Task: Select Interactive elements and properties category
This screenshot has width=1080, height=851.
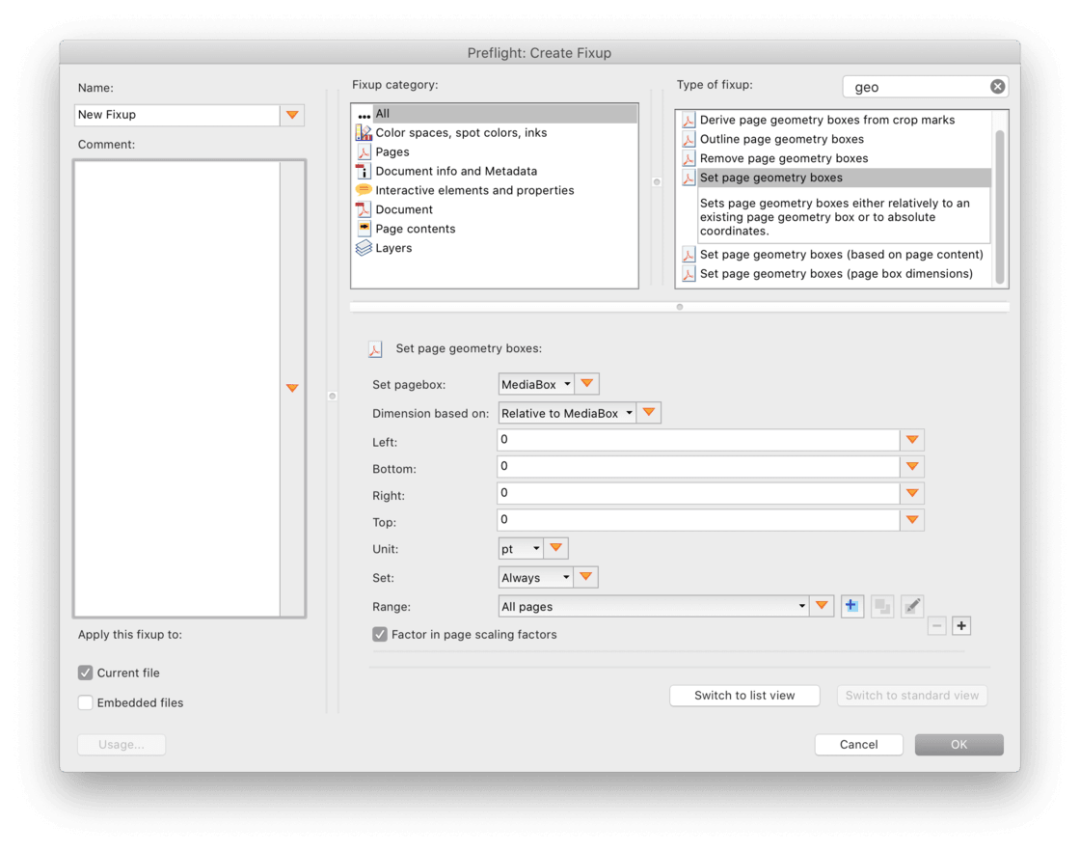Action: tap(495, 190)
